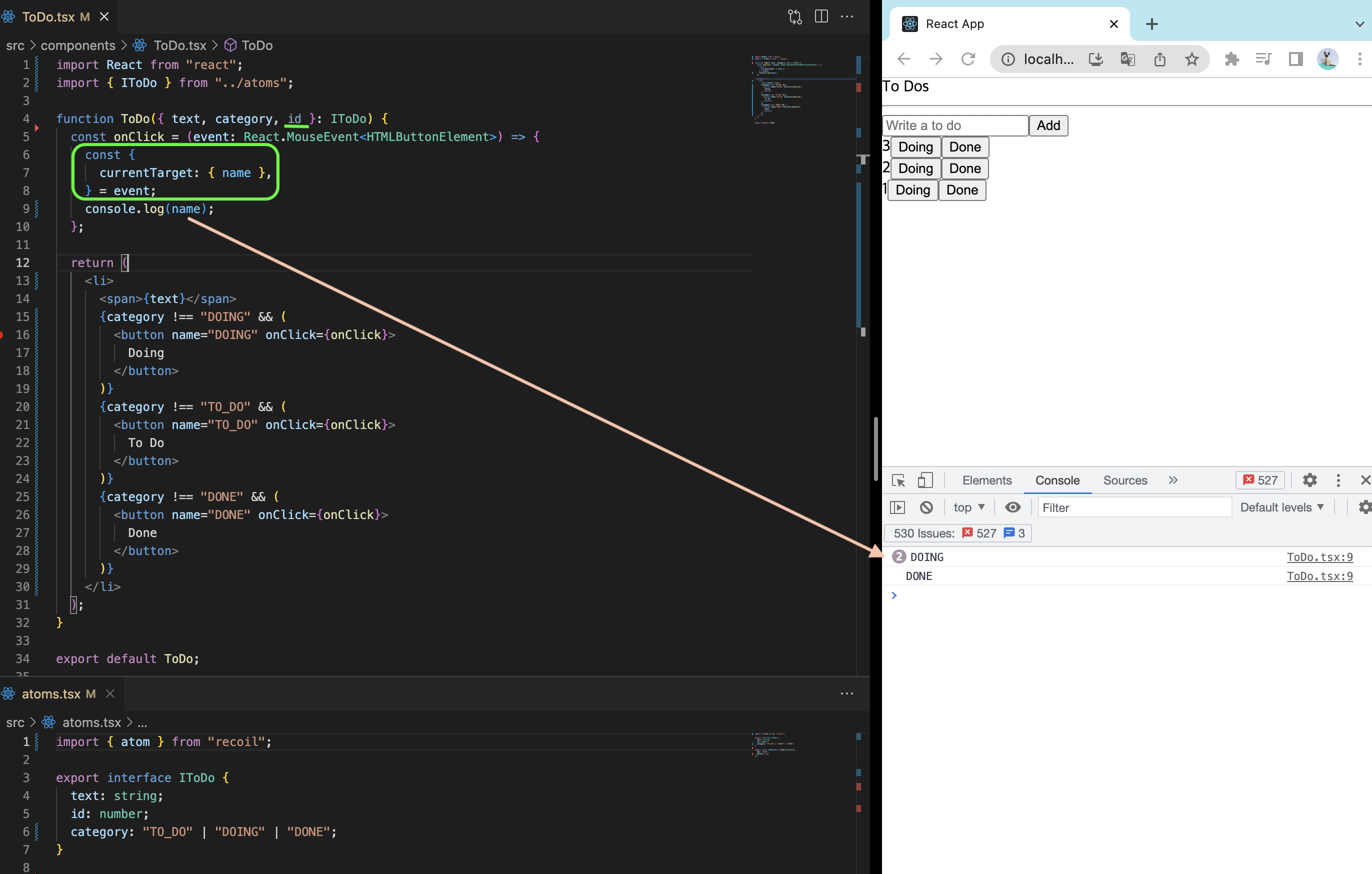Open the ToDo.tsx:9 link beside DOING
This screenshot has width=1372, height=874.
point(1319,556)
